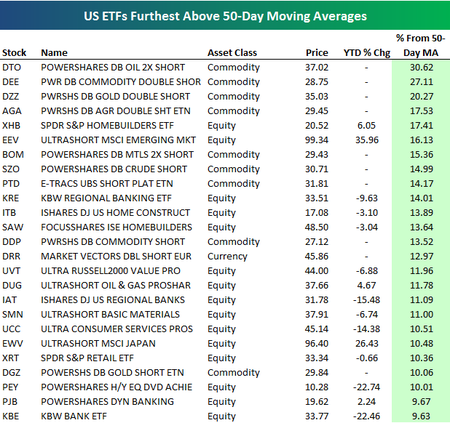
Task: Select price 99.34 in EEV row
Action: click(x=317, y=140)
